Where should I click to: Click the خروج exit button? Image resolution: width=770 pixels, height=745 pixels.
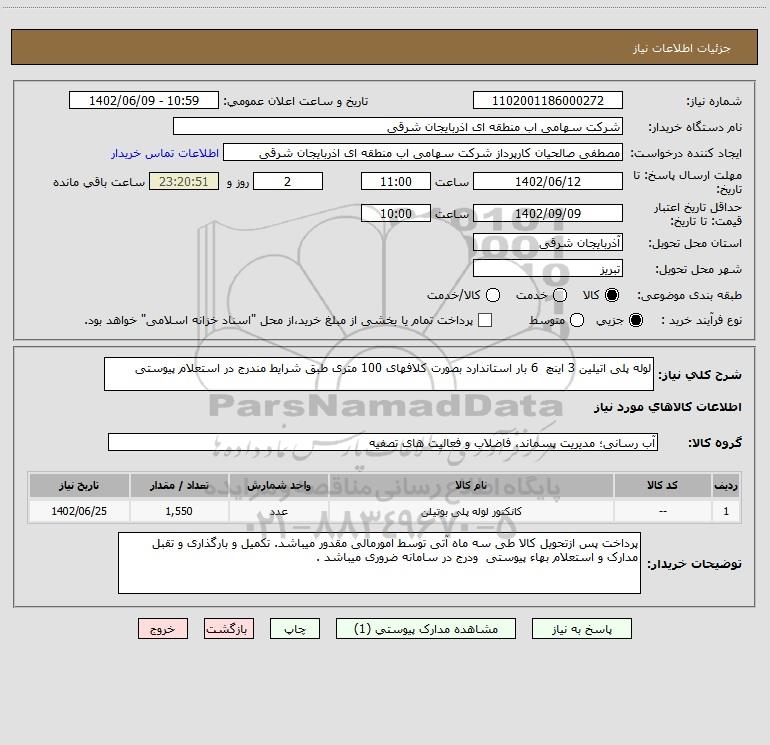click(163, 629)
